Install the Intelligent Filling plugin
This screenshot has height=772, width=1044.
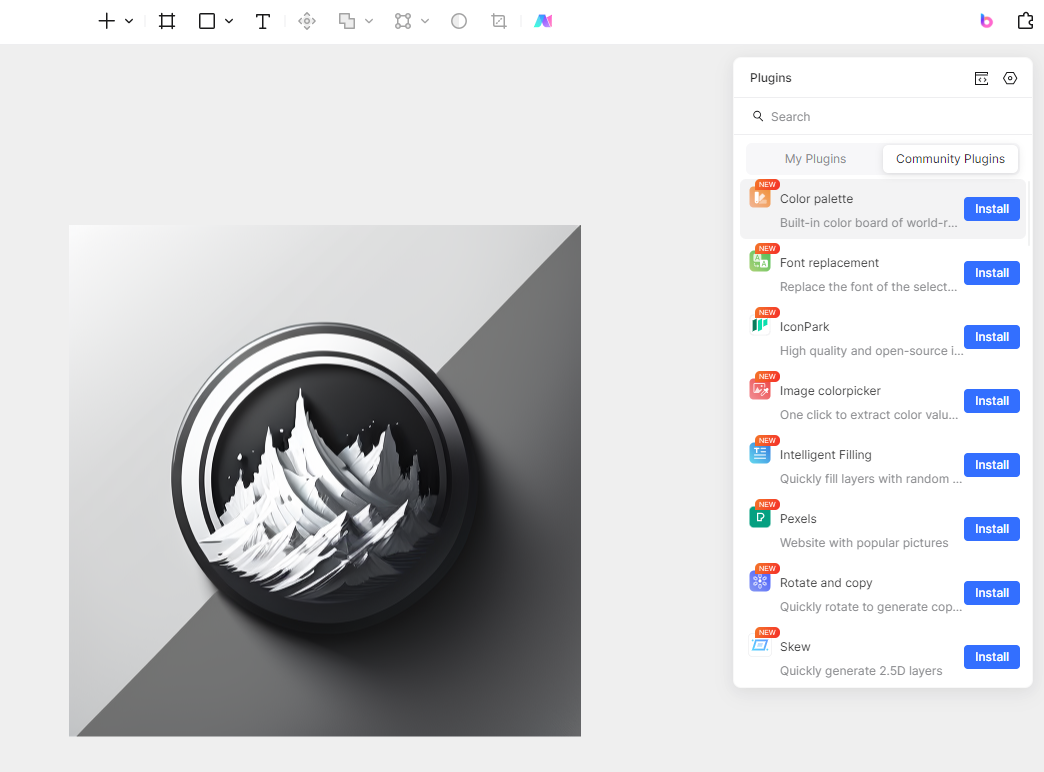(991, 465)
